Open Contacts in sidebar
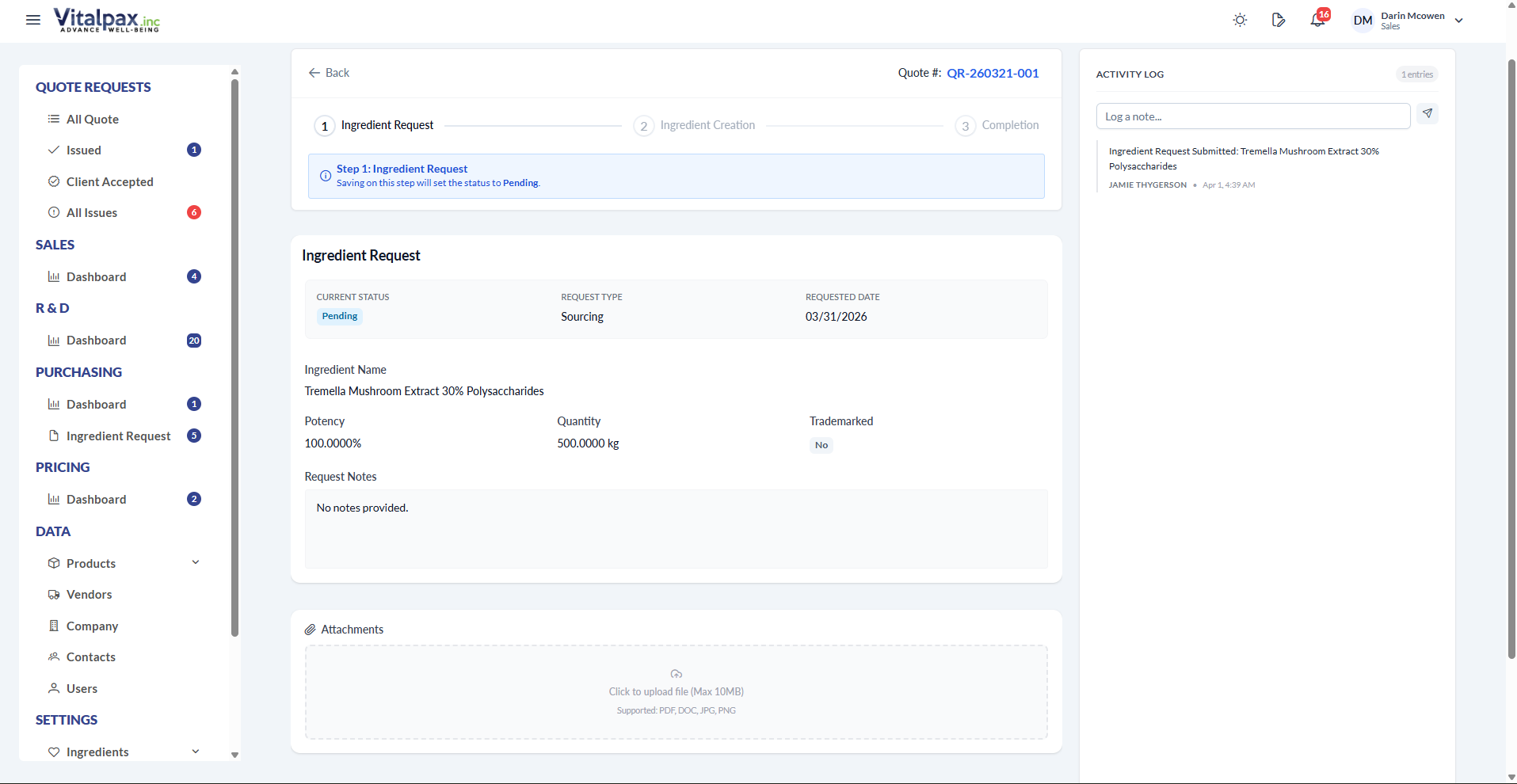Image resolution: width=1517 pixels, height=784 pixels. point(91,657)
